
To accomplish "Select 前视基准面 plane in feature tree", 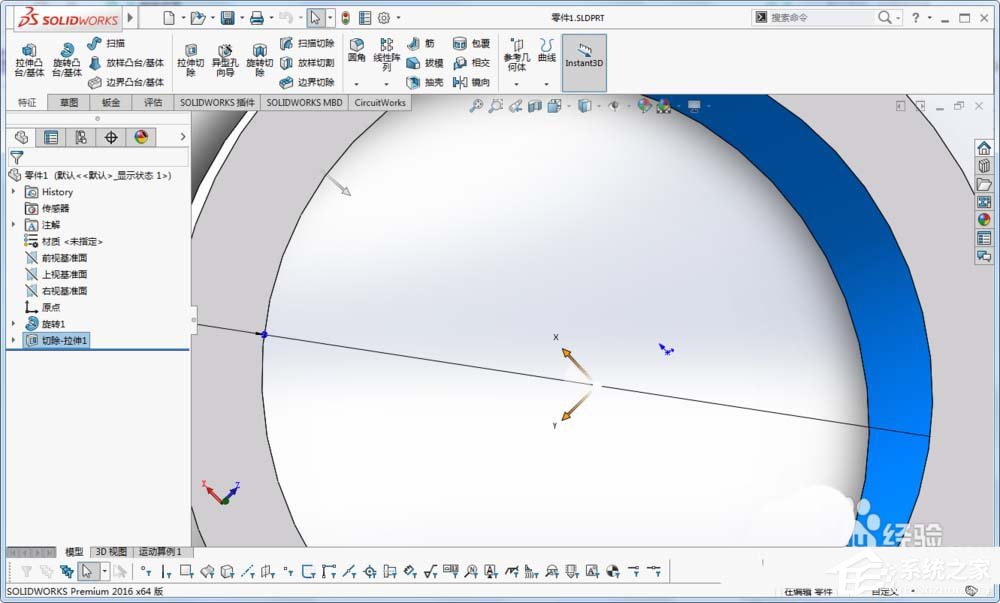I will 64,257.
